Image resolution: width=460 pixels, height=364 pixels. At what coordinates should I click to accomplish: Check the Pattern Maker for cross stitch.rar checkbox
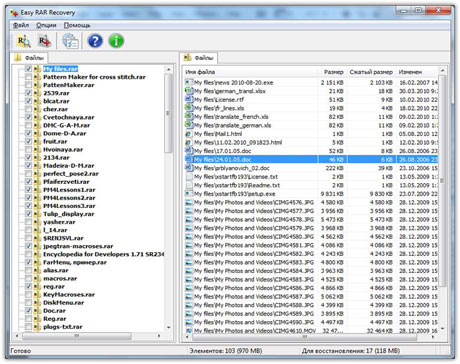click(28, 77)
